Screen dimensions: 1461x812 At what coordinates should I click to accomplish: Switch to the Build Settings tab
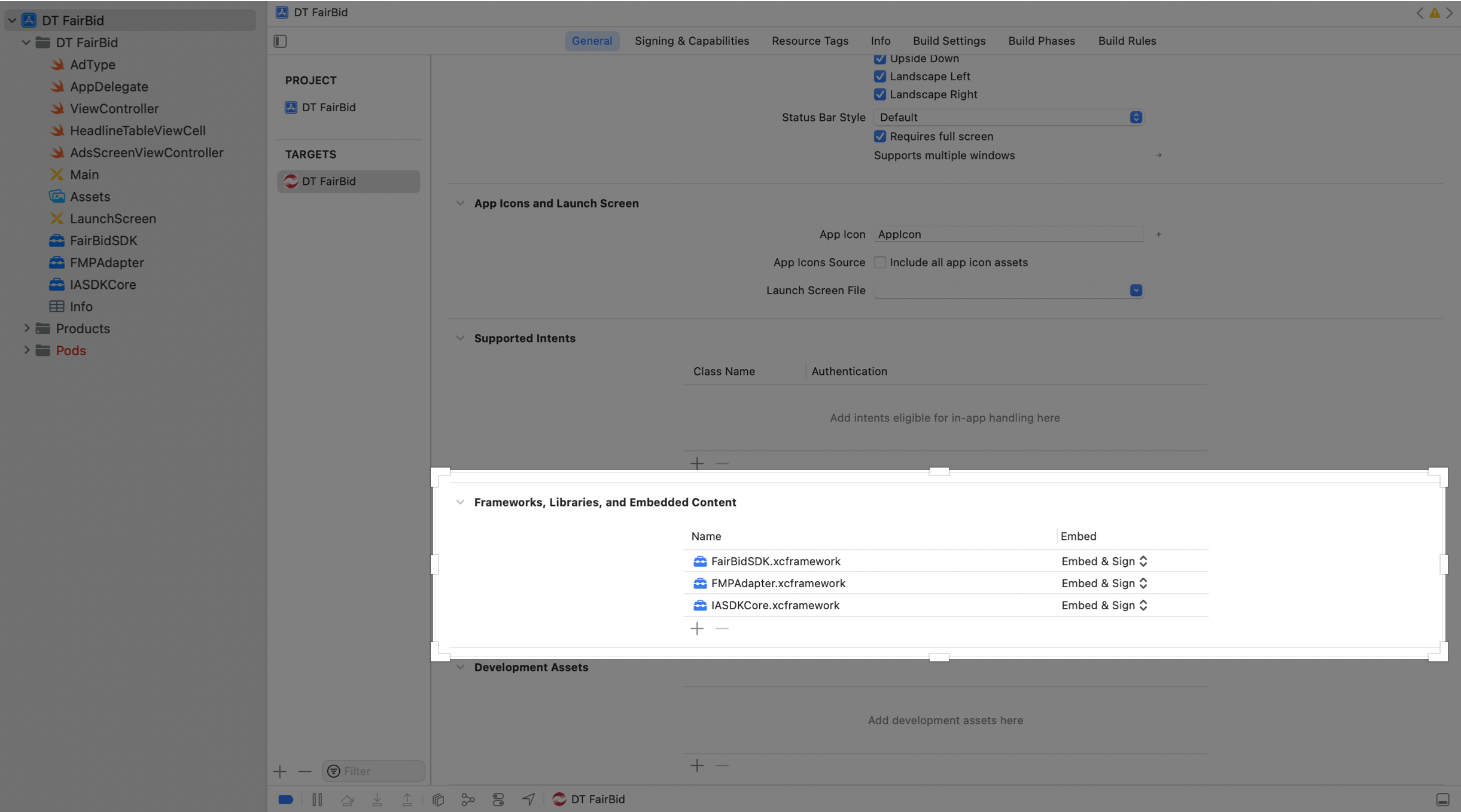[948, 41]
